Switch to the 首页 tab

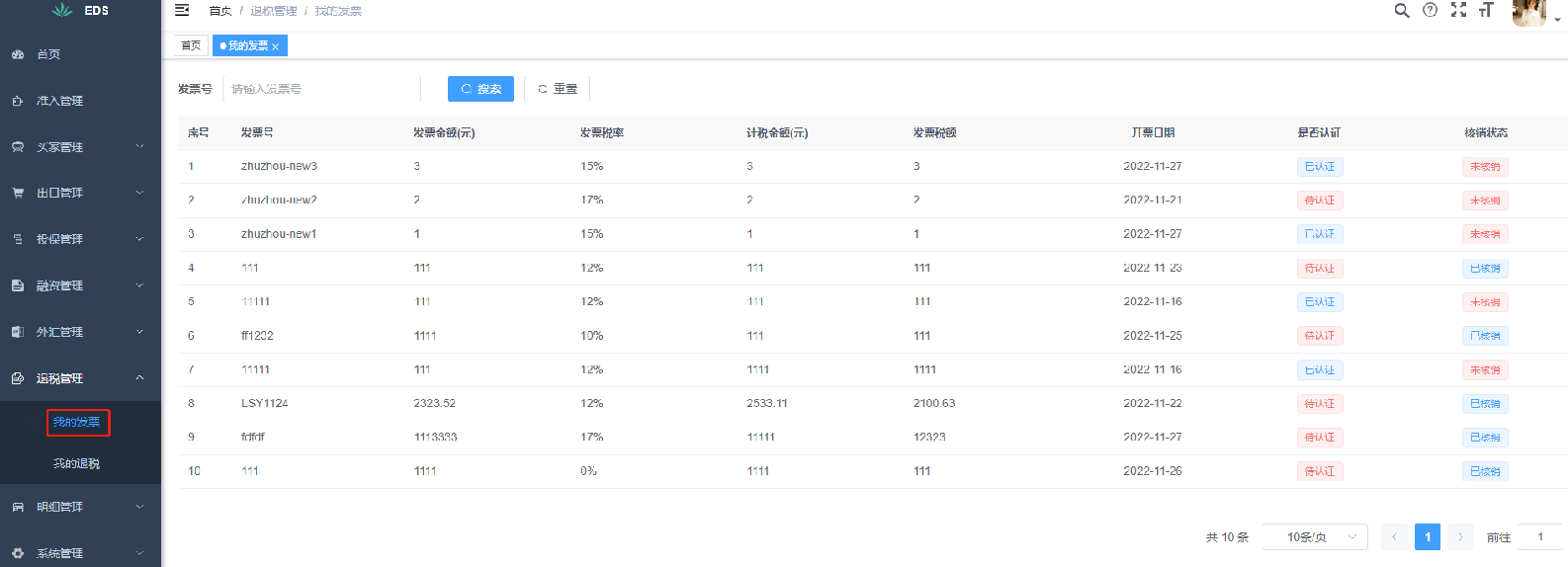[x=191, y=45]
